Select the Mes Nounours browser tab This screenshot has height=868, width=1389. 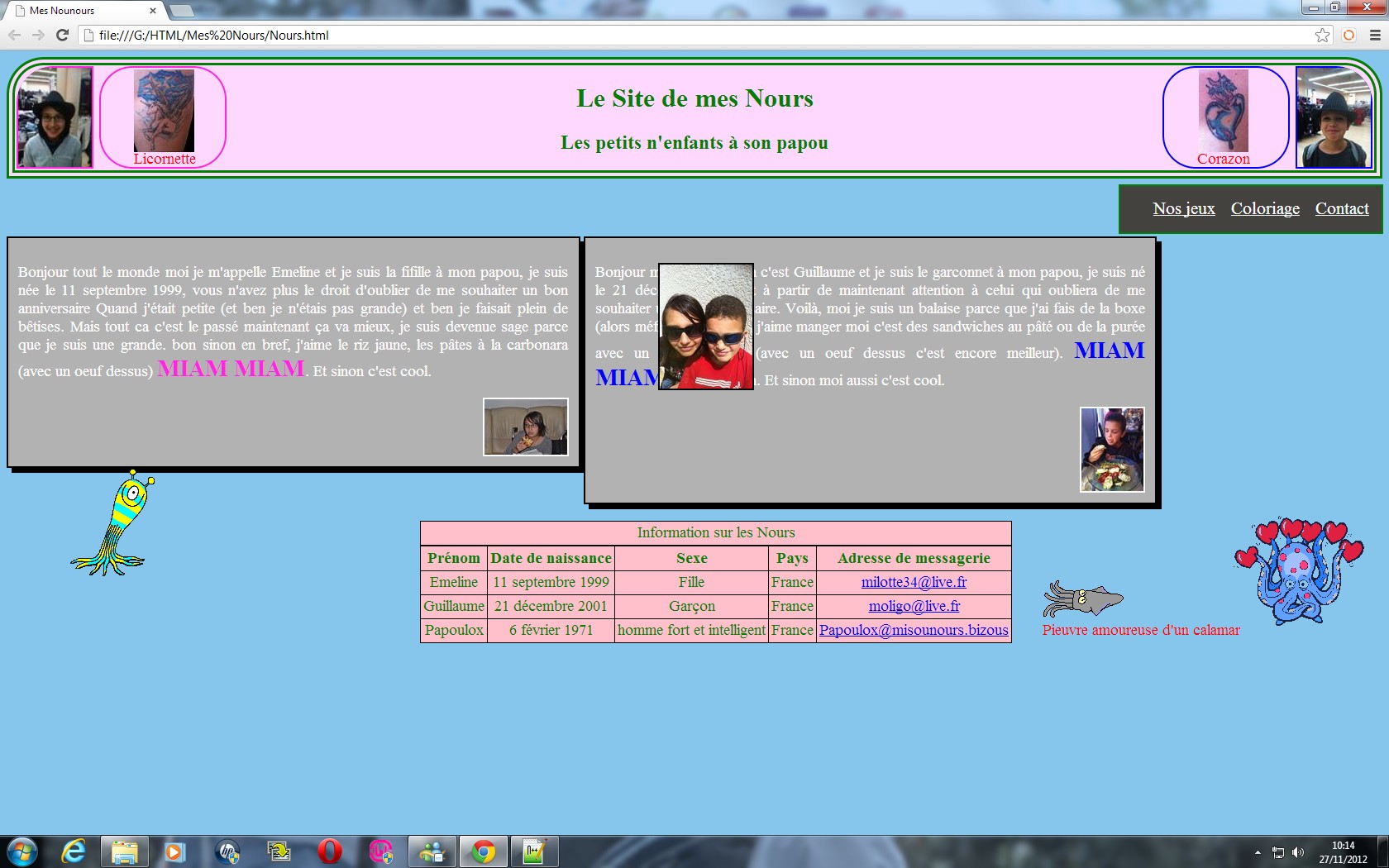point(83,11)
